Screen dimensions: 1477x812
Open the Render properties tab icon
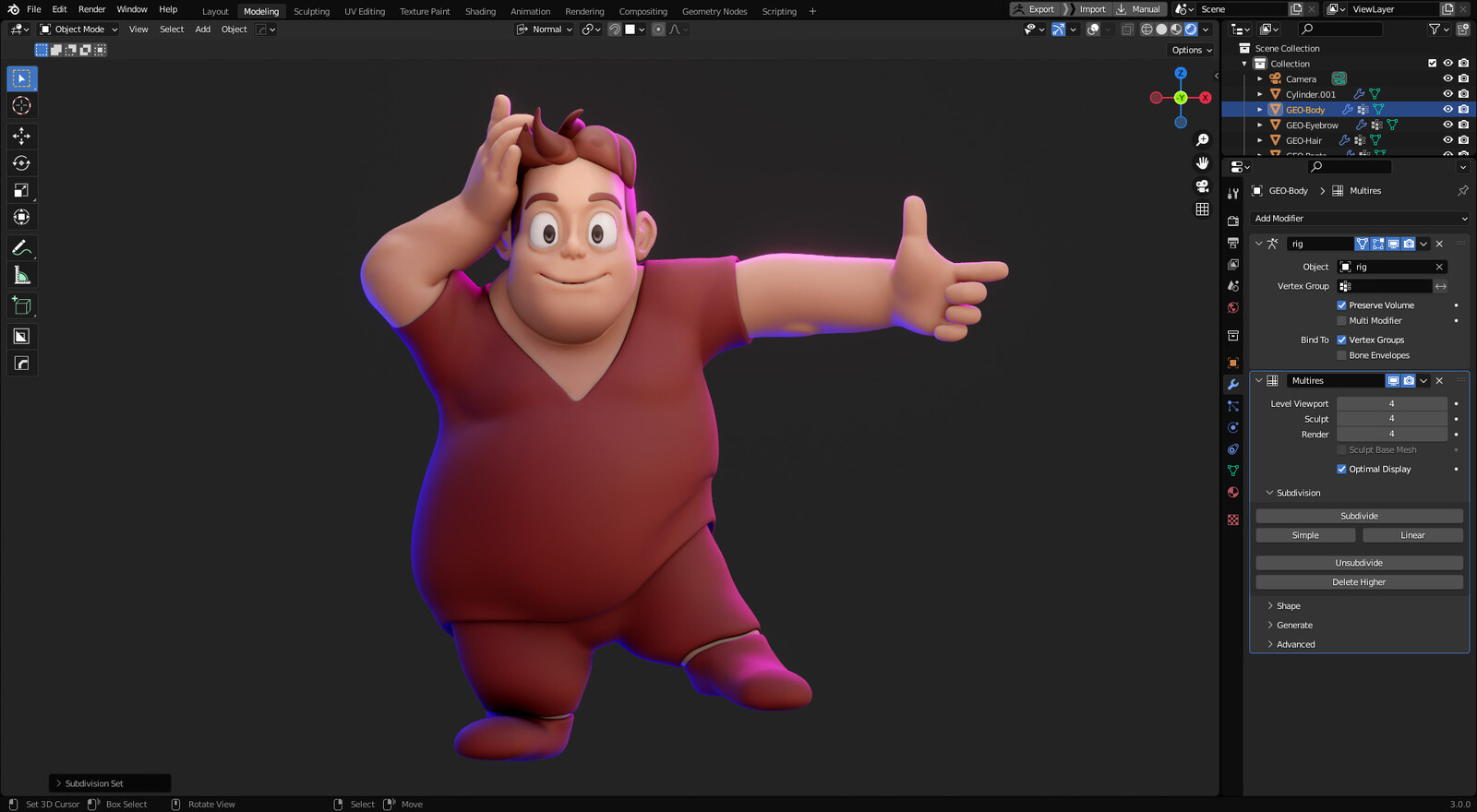tap(1233, 221)
